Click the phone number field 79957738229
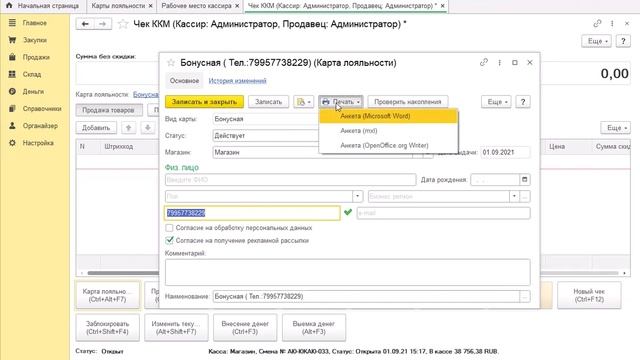The width and height of the screenshot is (640, 360). (253, 213)
